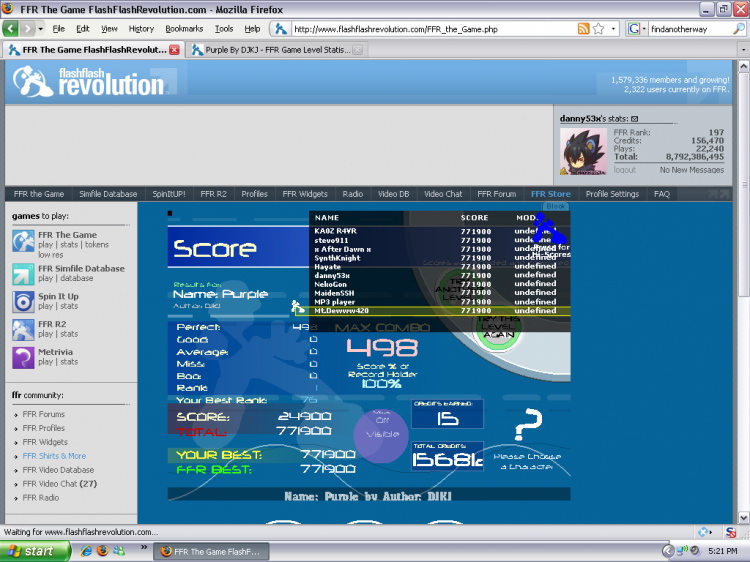Screen dimensions: 750x562
Task: Open the list all tabs dropdown
Action: [x=743, y=49]
